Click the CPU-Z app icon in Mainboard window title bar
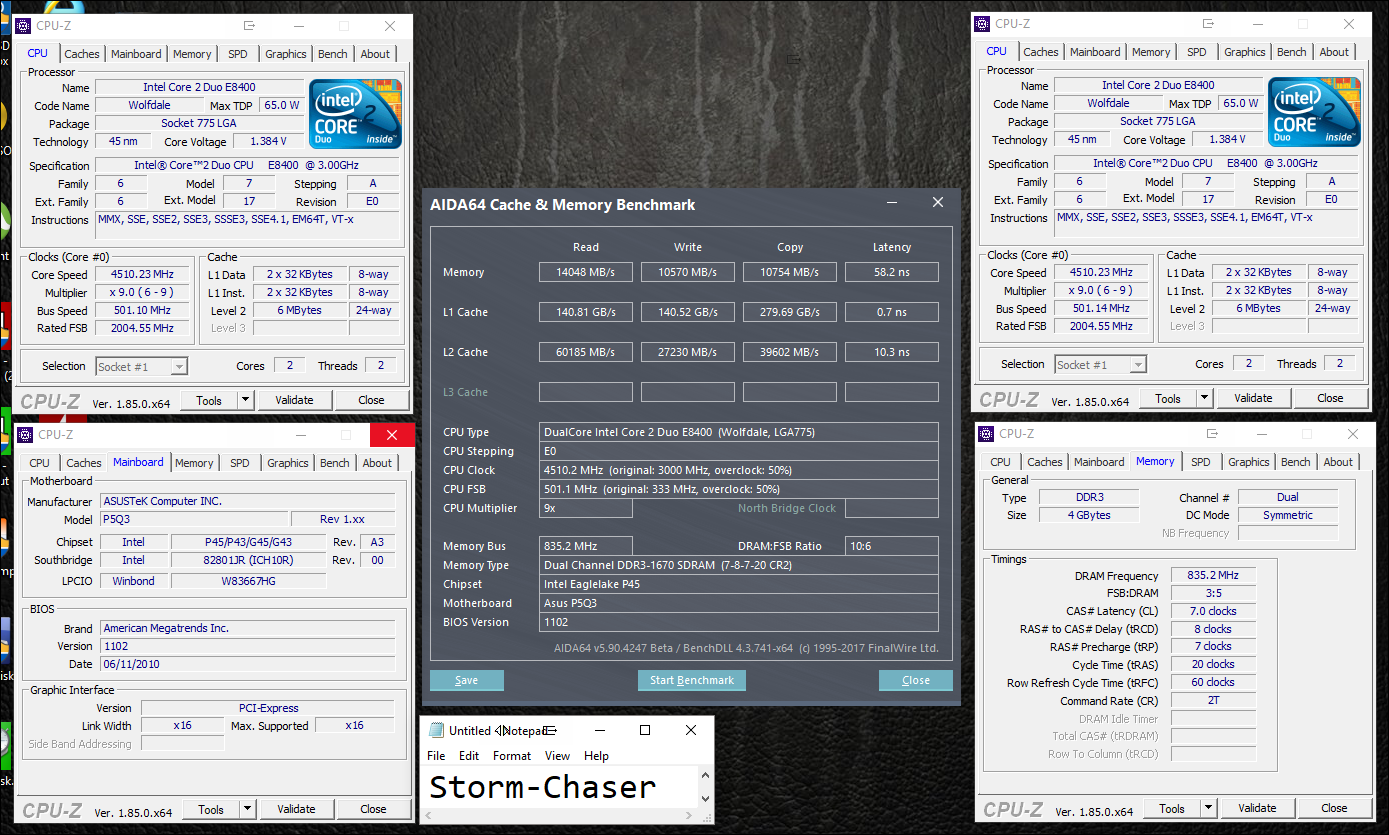1389x835 pixels. click(x=26, y=435)
